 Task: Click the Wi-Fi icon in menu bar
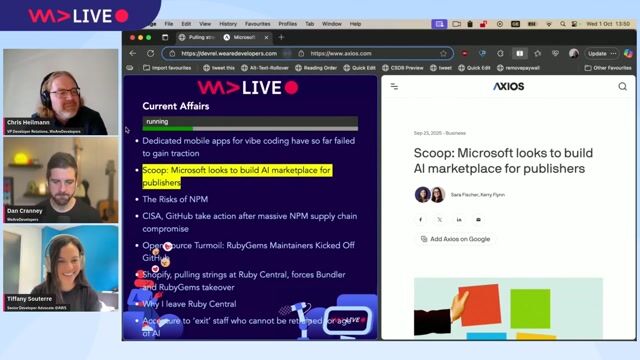coord(549,24)
